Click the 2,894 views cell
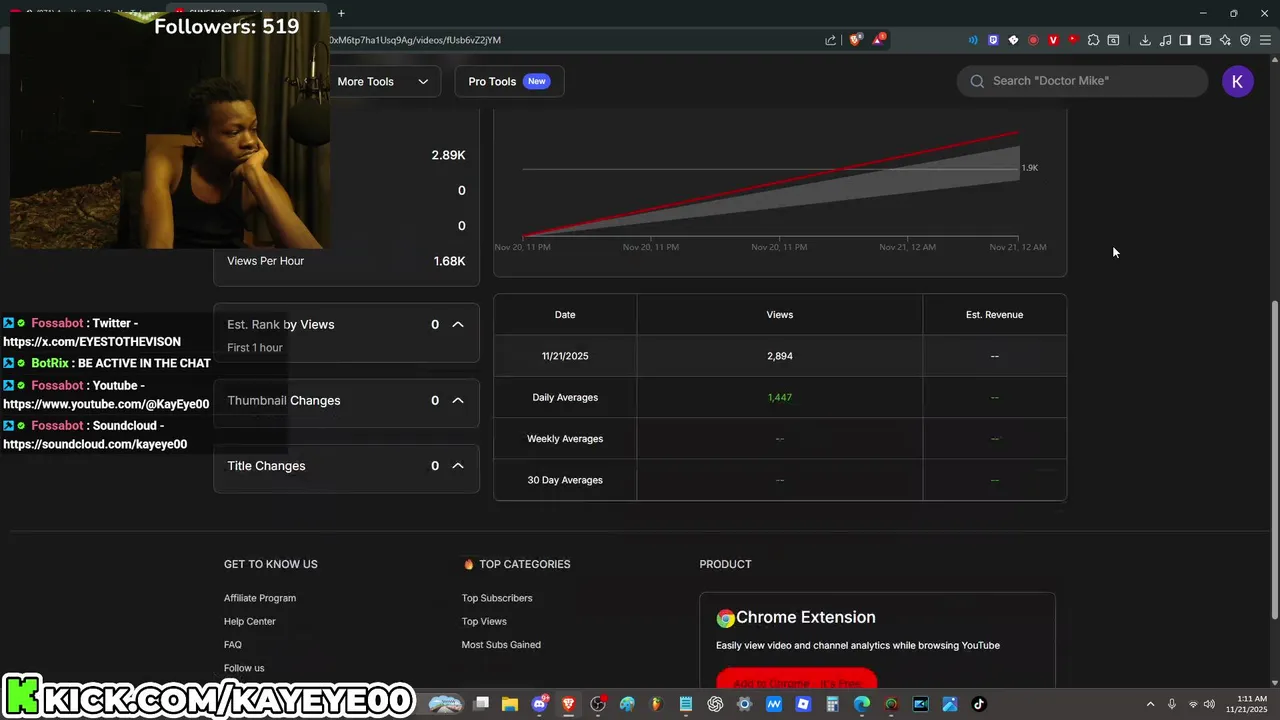Screen dimensions: 1280x720 [x=780, y=356]
